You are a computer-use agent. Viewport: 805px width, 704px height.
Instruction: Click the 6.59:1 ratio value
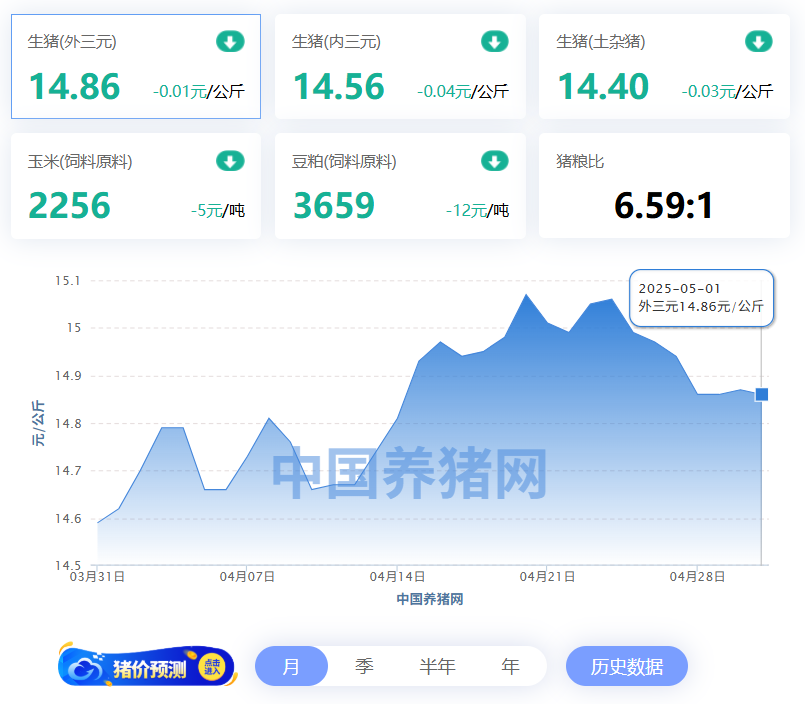[664, 205]
